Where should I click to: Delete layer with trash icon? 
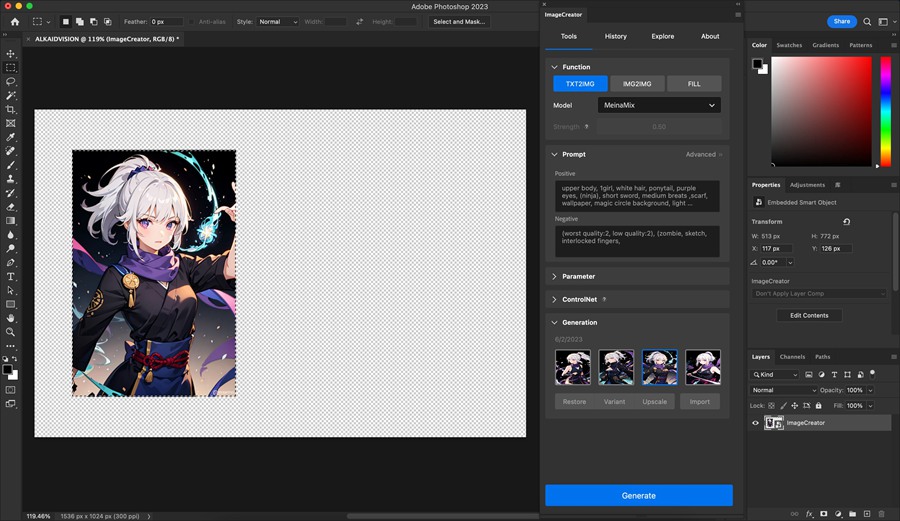[x=882, y=514]
